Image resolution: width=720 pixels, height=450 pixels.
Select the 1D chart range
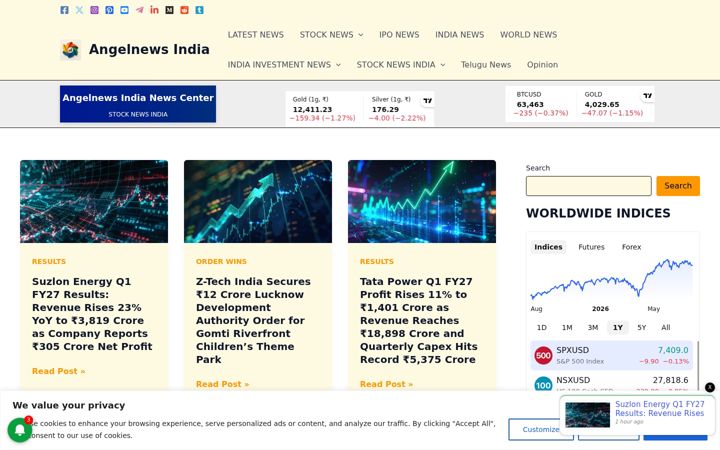(542, 327)
